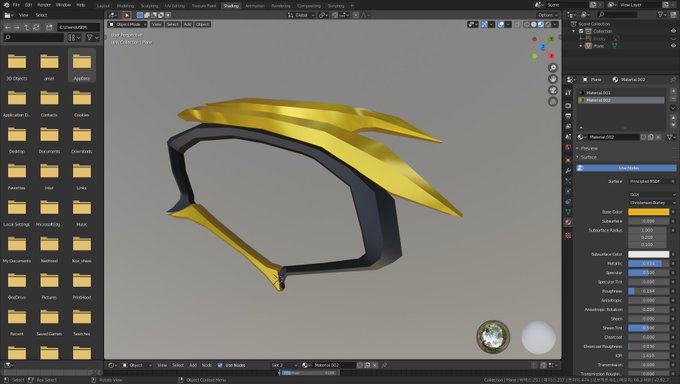
Task: Click the zoom magnifier icon in viewport
Action: (552, 68)
